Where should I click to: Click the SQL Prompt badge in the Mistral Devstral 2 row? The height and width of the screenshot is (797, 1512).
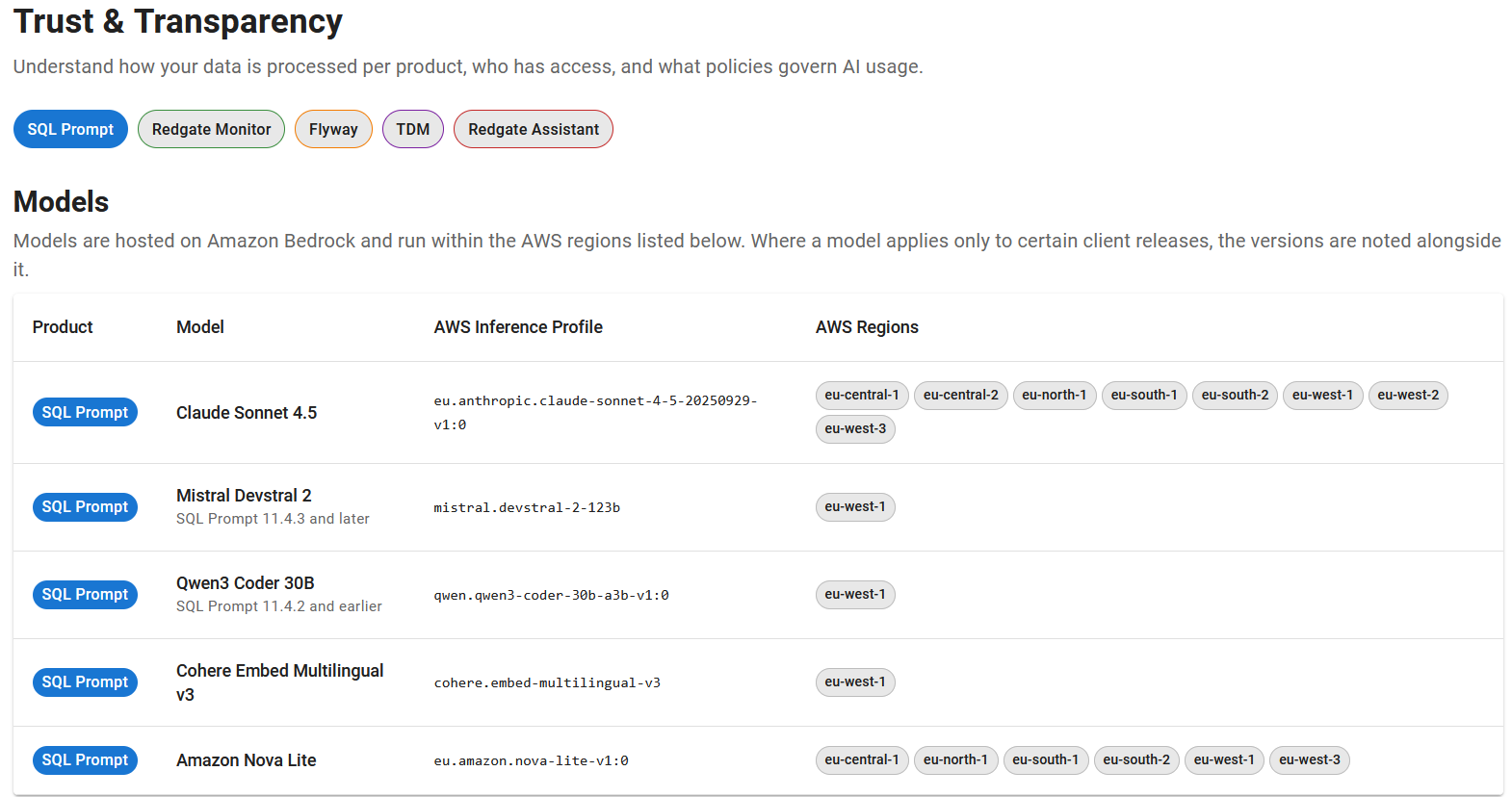[85, 506]
